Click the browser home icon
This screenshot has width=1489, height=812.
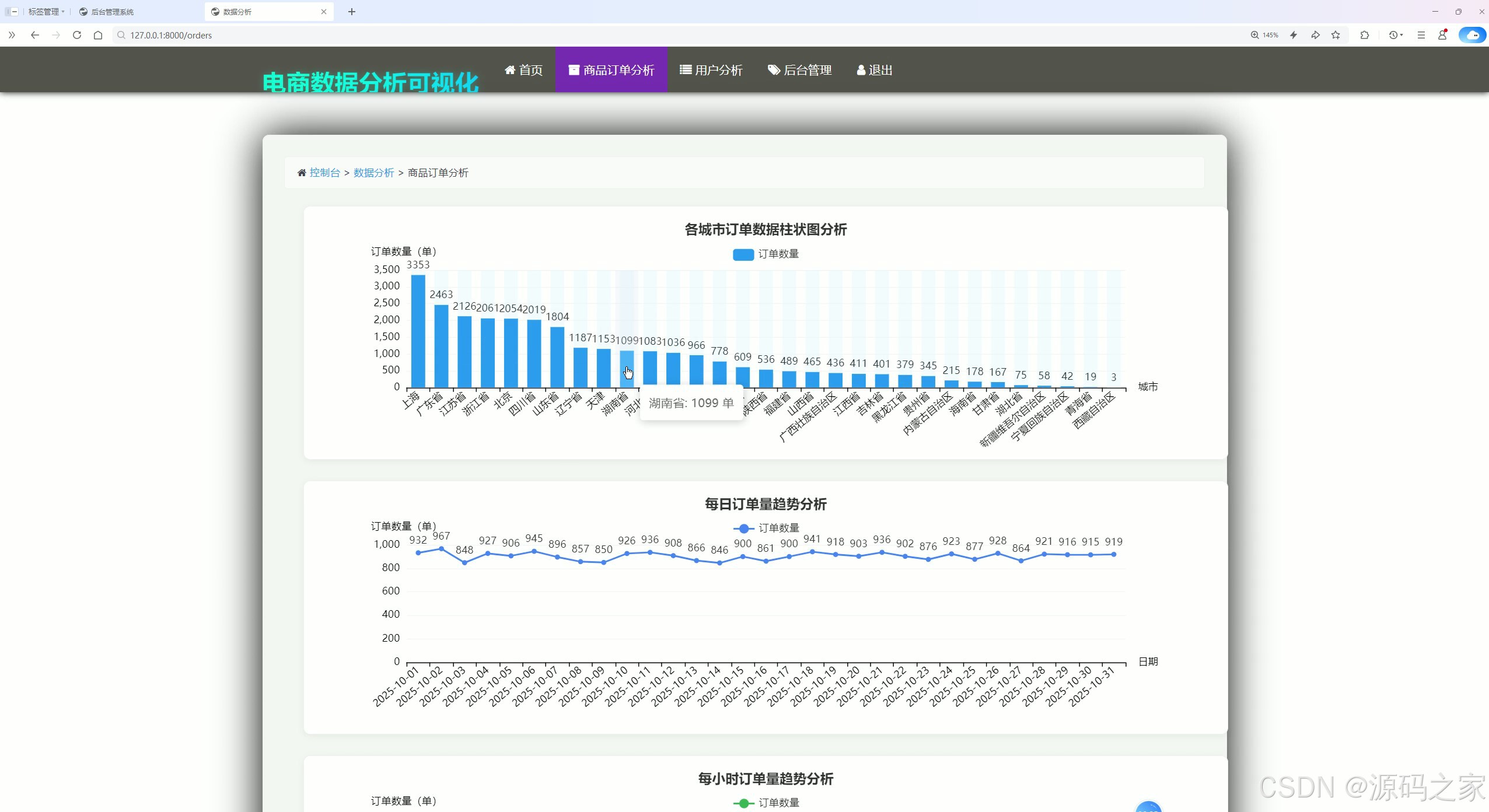pyautogui.click(x=98, y=35)
